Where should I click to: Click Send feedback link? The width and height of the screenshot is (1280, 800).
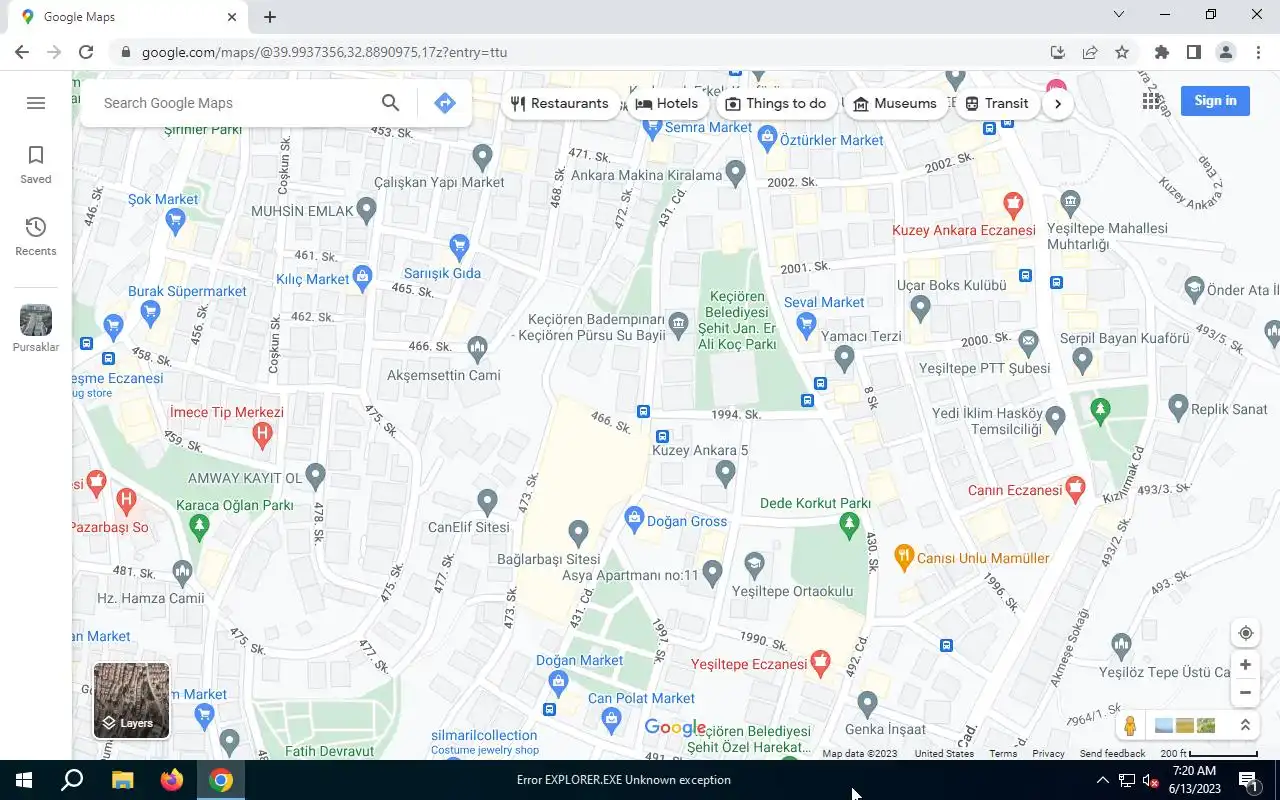pos(1112,754)
